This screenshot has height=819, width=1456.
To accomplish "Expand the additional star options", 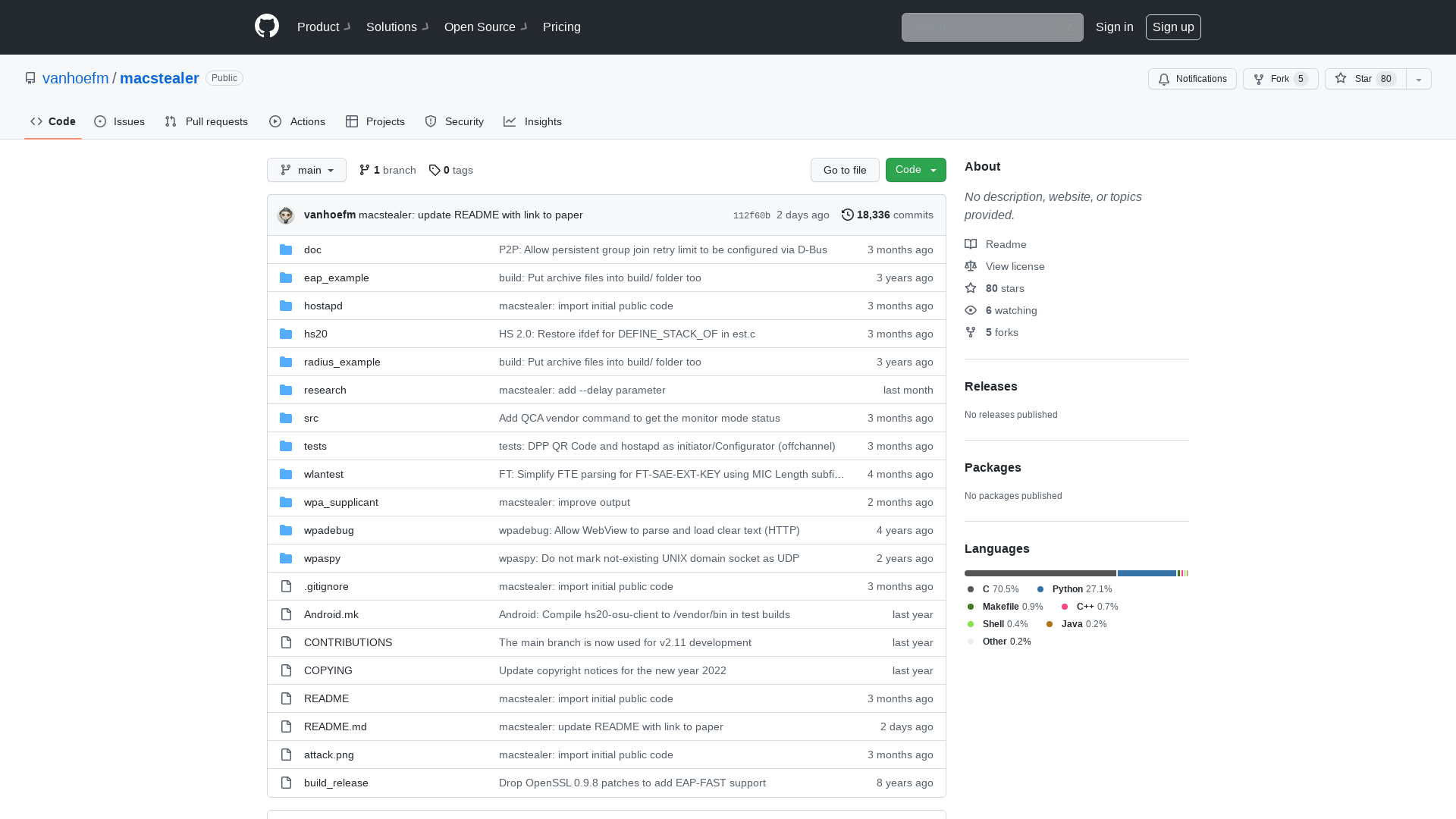I will click(1418, 79).
